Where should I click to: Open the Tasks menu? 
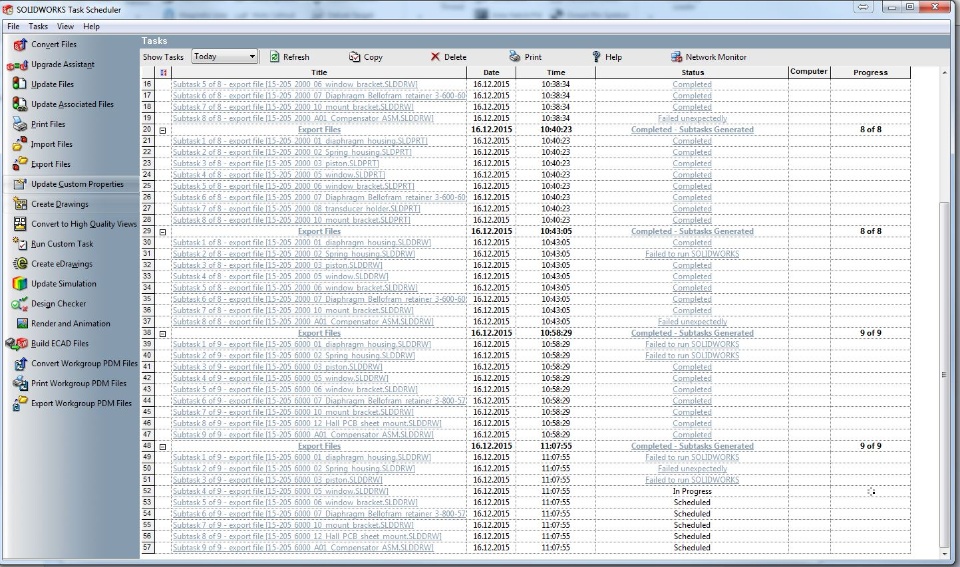[x=38, y=26]
